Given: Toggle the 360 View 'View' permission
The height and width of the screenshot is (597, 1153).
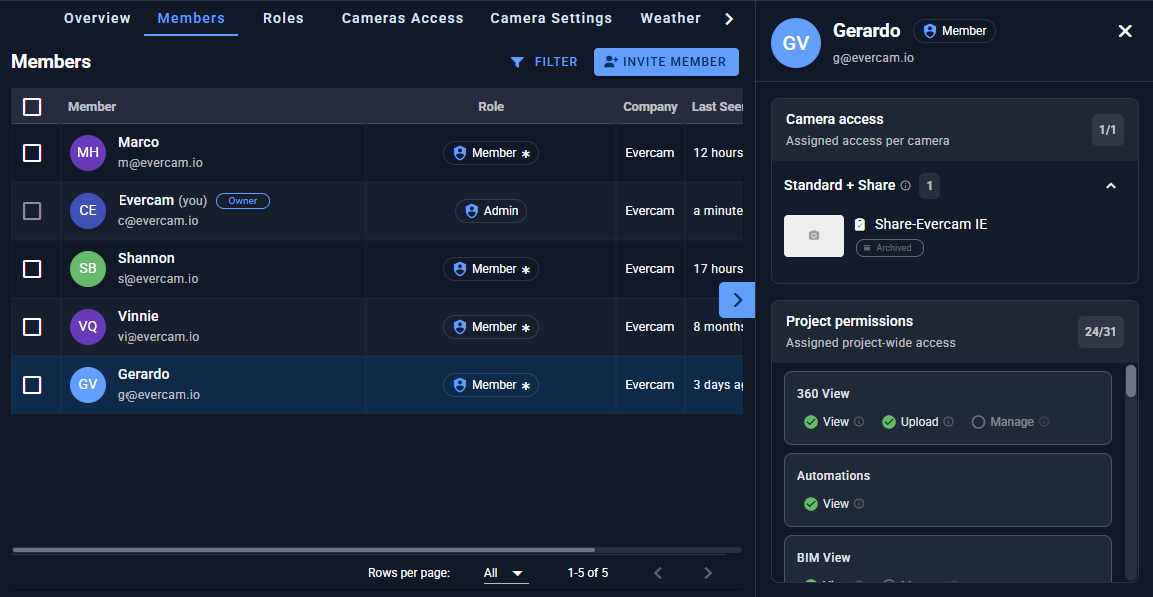Looking at the screenshot, I should coord(811,422).
